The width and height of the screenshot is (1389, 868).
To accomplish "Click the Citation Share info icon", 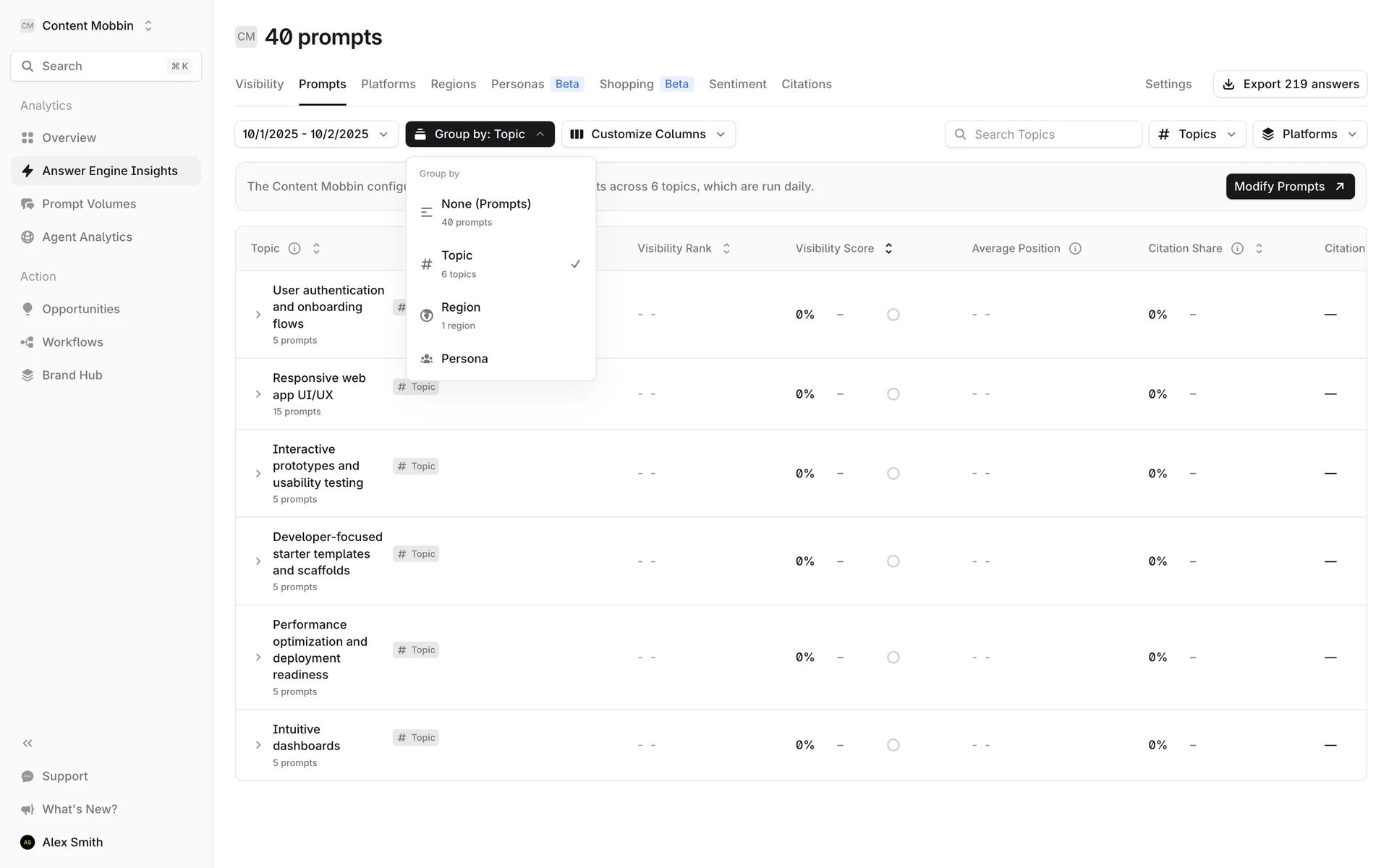I will coord(1237,248).
